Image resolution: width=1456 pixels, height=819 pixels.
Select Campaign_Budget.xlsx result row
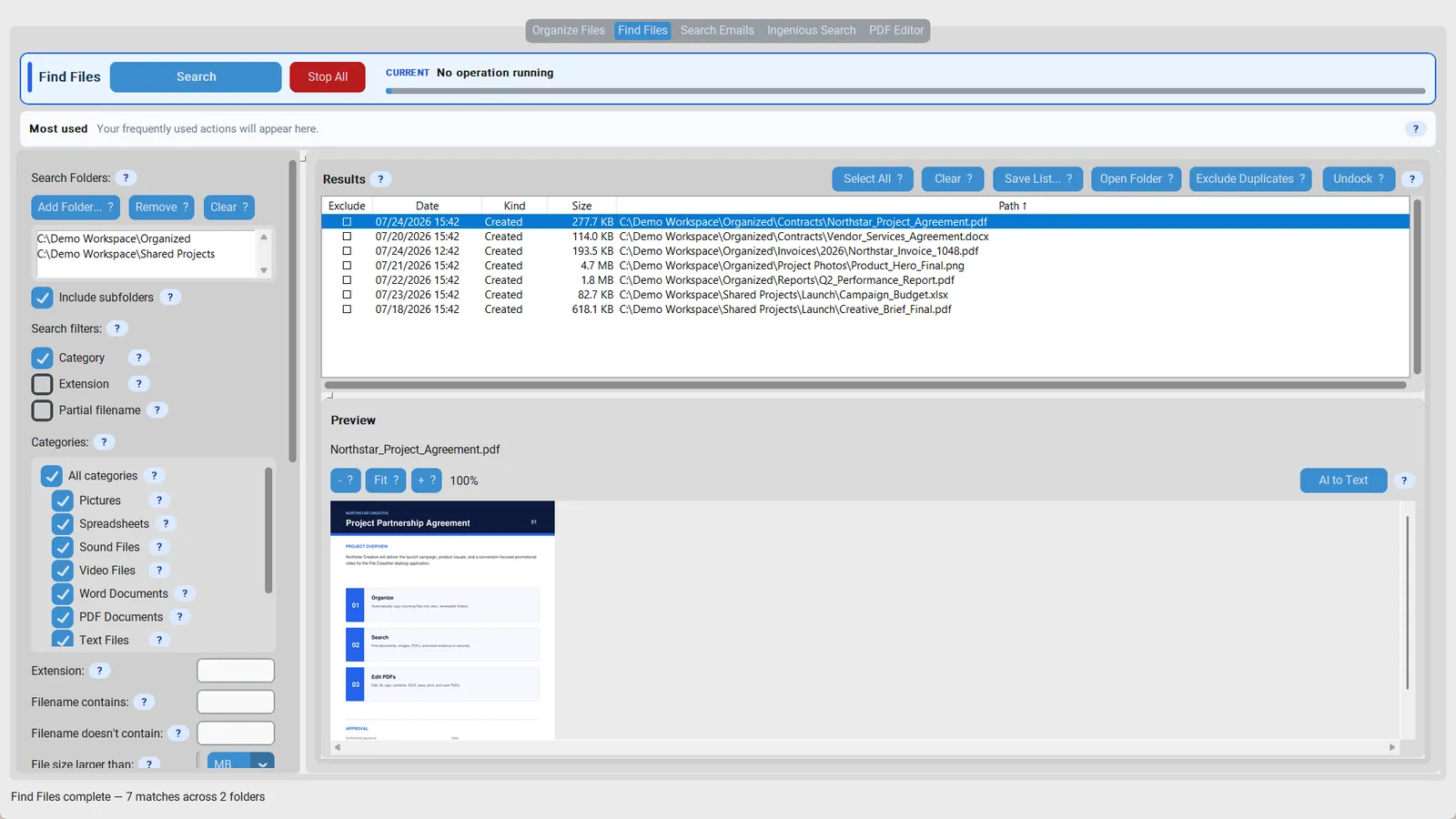[x=865, y=295]
